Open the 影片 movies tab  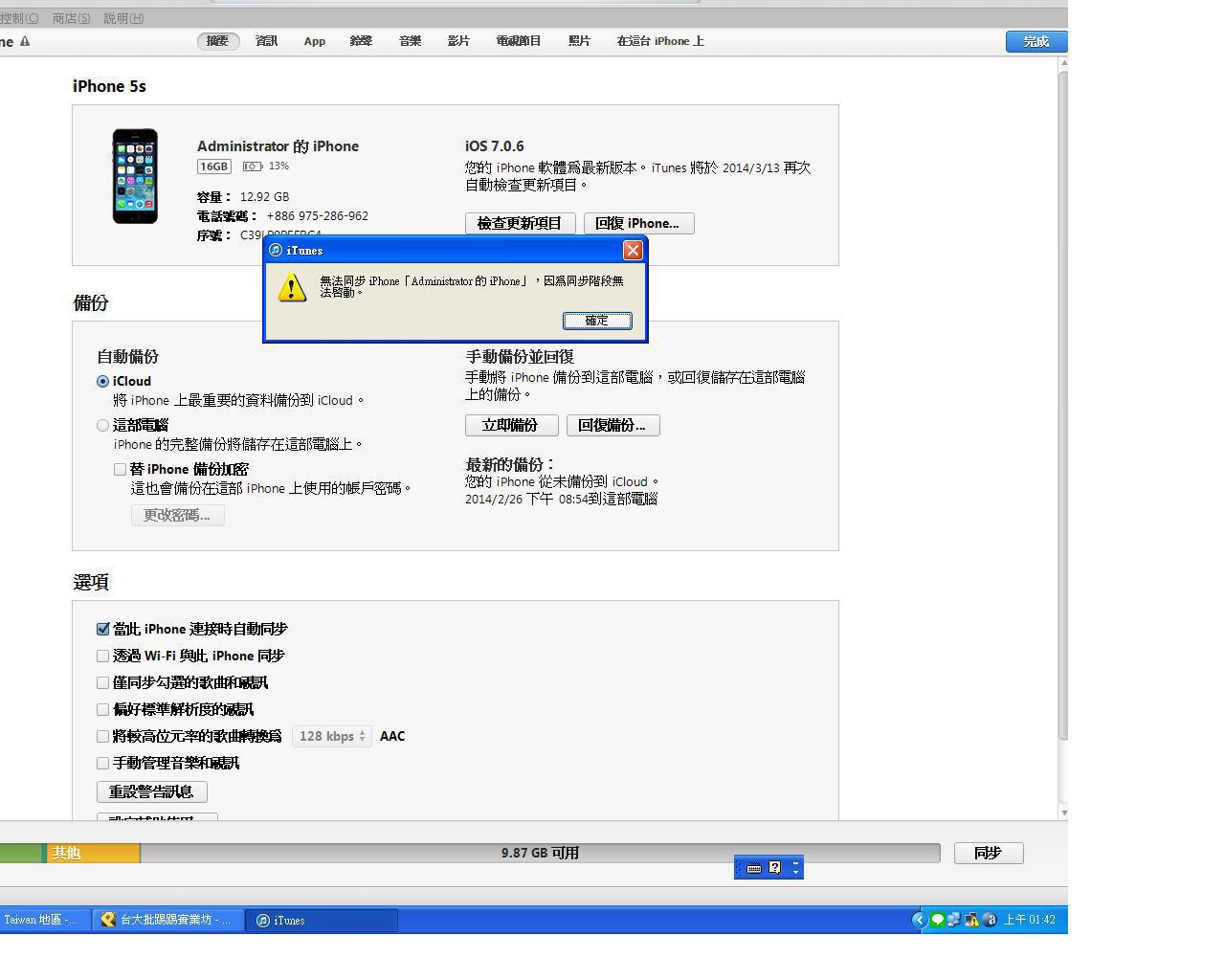[x=458, y=41]
